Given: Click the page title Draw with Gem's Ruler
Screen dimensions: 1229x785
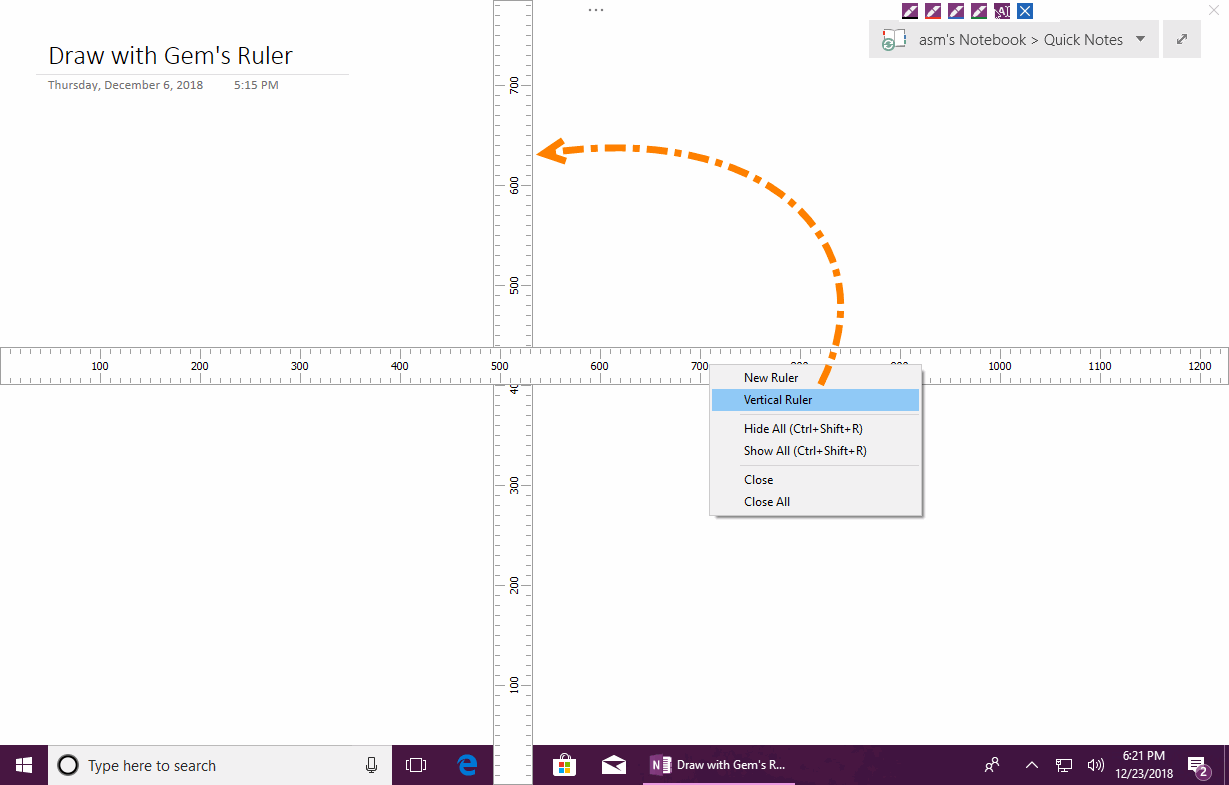Looking at the screenshot, I should [171, 55].
